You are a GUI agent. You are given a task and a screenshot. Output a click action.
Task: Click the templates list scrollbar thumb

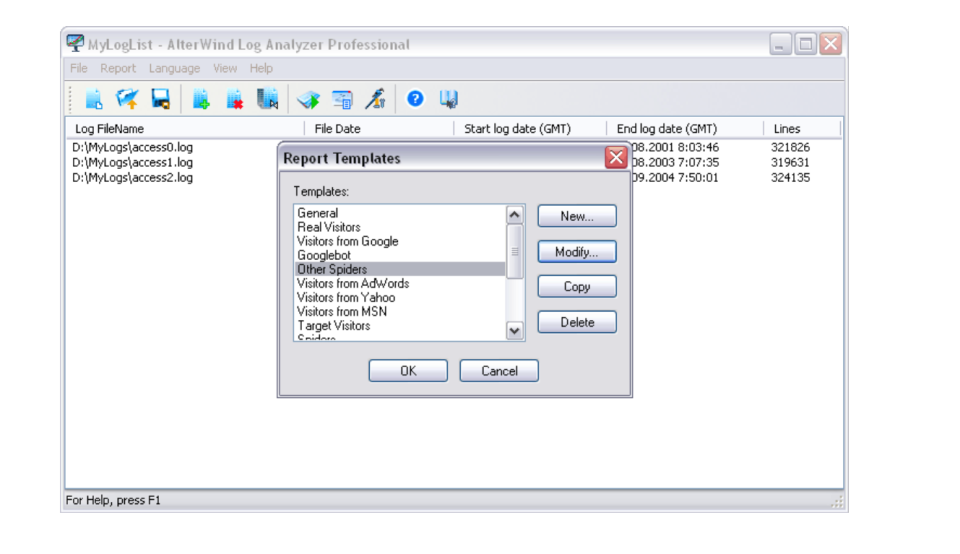(514, 252)
